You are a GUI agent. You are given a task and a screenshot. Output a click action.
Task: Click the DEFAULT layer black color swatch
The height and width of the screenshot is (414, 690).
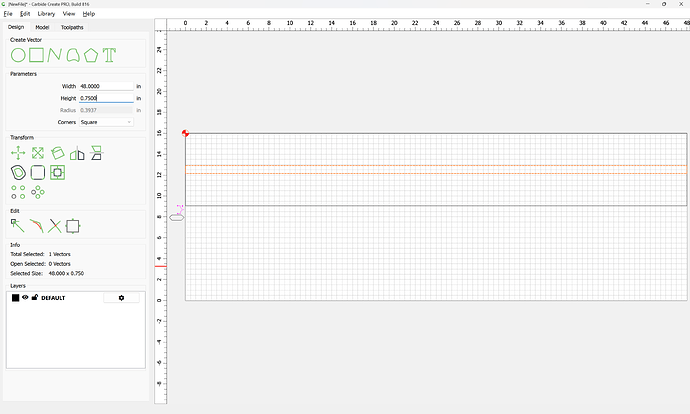coord(15,298)
